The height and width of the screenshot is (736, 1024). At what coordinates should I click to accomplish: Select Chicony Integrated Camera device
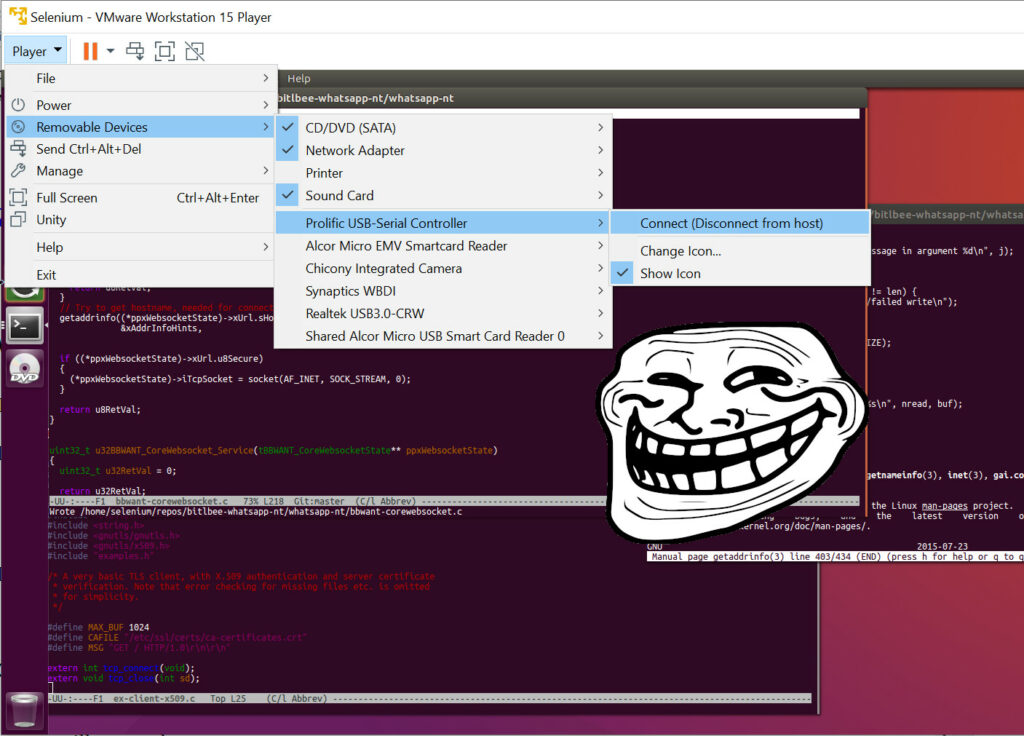click(x=443, y=268)
